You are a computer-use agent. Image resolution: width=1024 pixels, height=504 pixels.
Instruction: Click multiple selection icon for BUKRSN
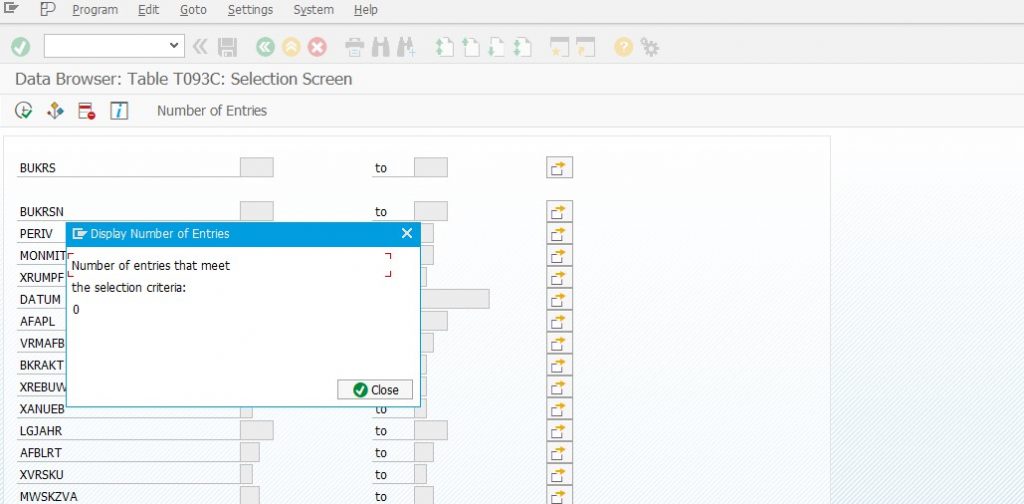point(559,212)
